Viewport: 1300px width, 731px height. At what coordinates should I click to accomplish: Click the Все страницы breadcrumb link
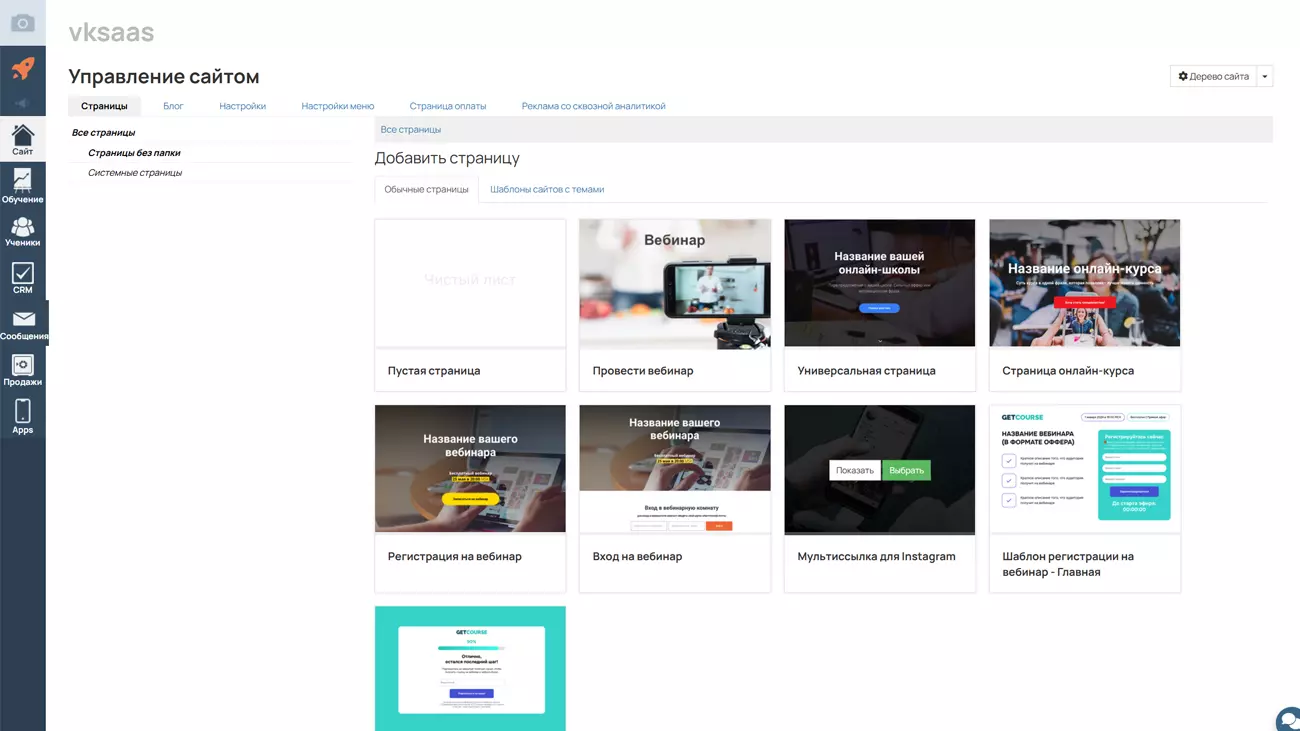pos(410,130)
